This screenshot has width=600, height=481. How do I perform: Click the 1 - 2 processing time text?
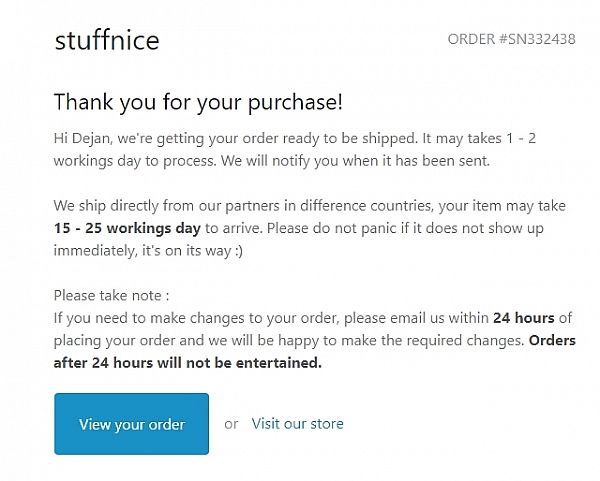click(521, 138)
